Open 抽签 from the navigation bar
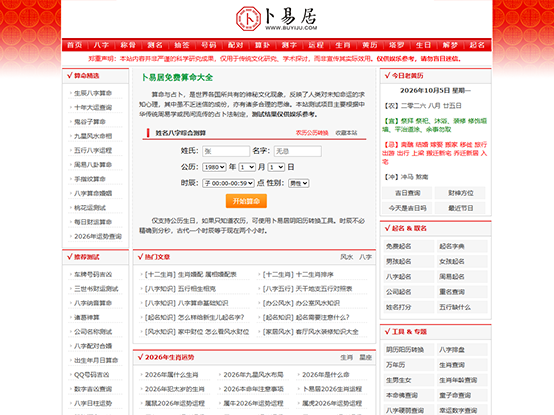Image resolution: width=554 pixels, height=415 pixels. 182,45
